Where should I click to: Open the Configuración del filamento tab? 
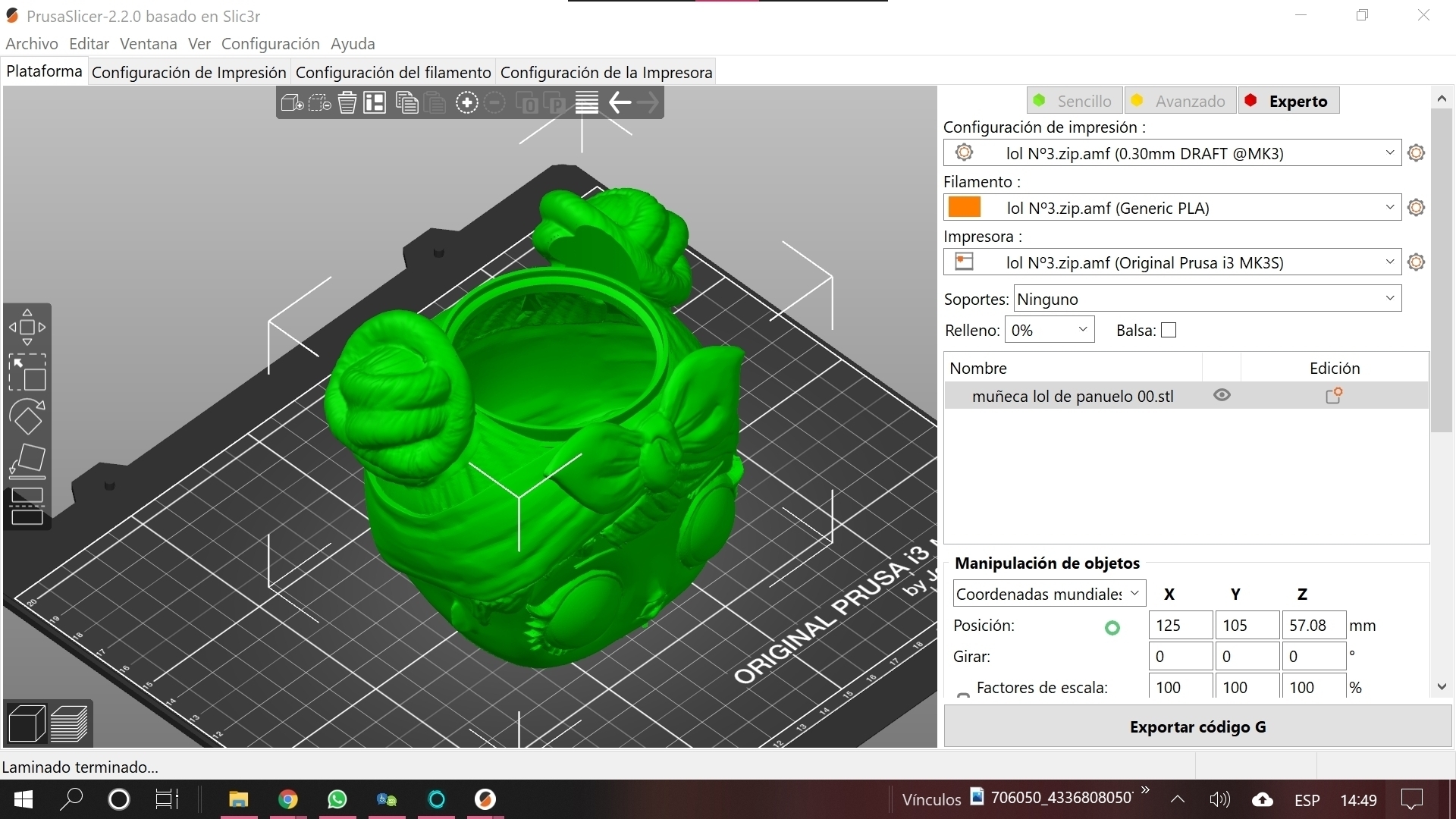point(393,72)
